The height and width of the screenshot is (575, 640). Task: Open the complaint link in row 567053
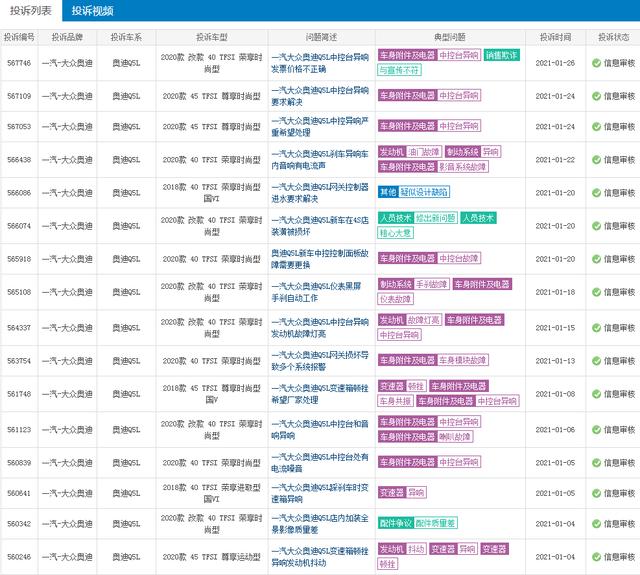(320, 127)
